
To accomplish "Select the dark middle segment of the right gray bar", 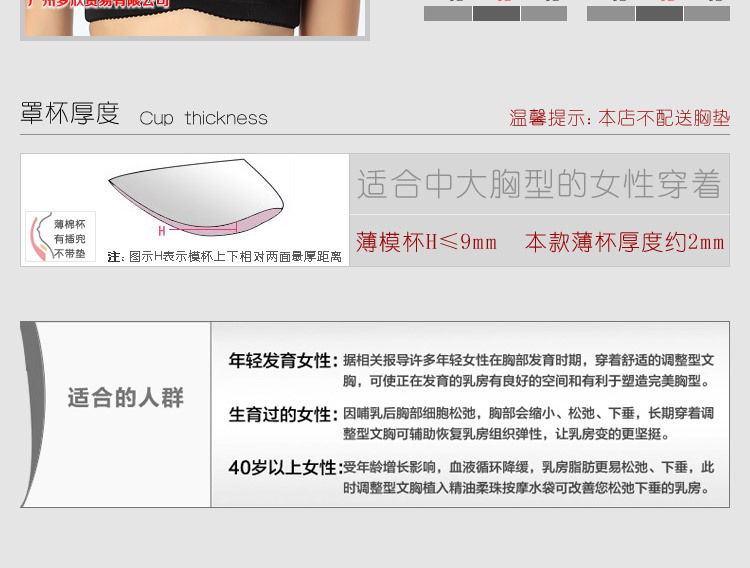I will [659, 13].
